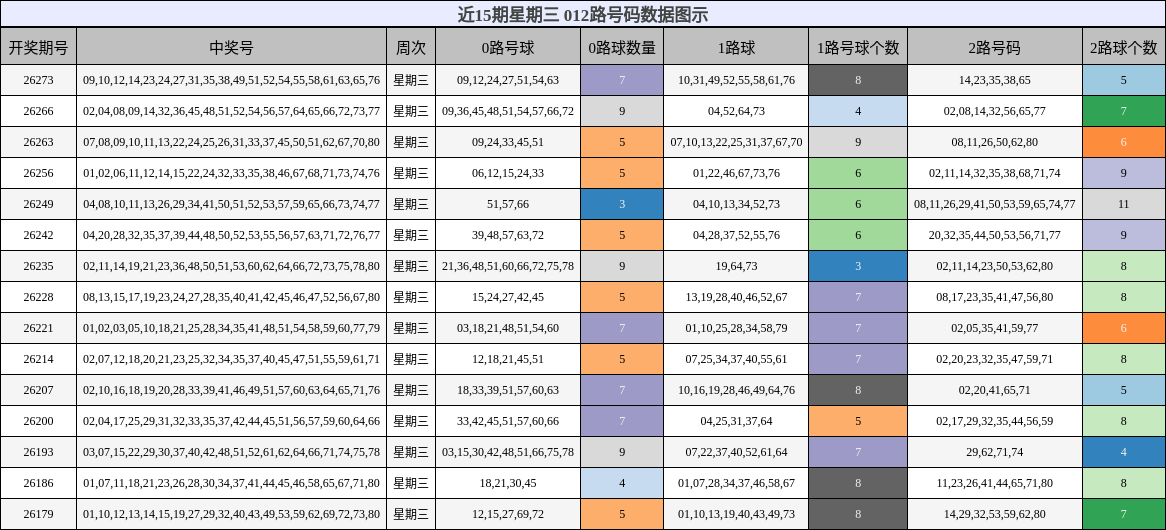Select the 0路号球 cell 51,57,66
The height and width of the screenshot is (530, 1166).
pos(508,204)
